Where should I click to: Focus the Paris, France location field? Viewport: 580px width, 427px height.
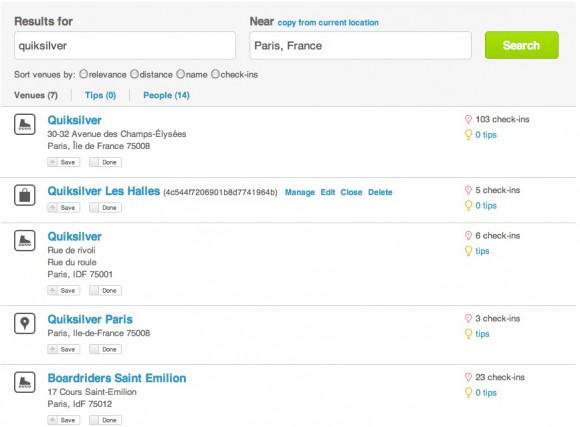pyautogui.click(x=360, y=46)
